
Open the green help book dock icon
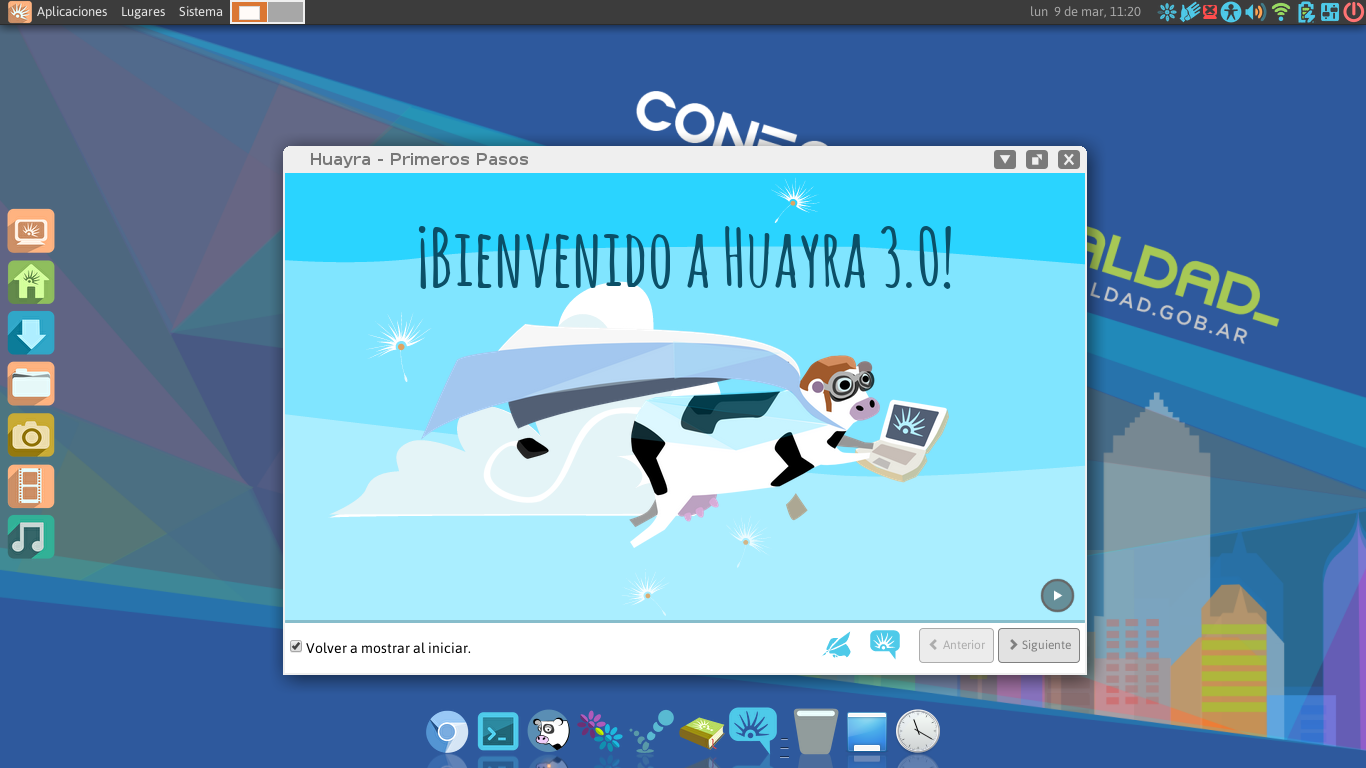(x=702, y=733)
